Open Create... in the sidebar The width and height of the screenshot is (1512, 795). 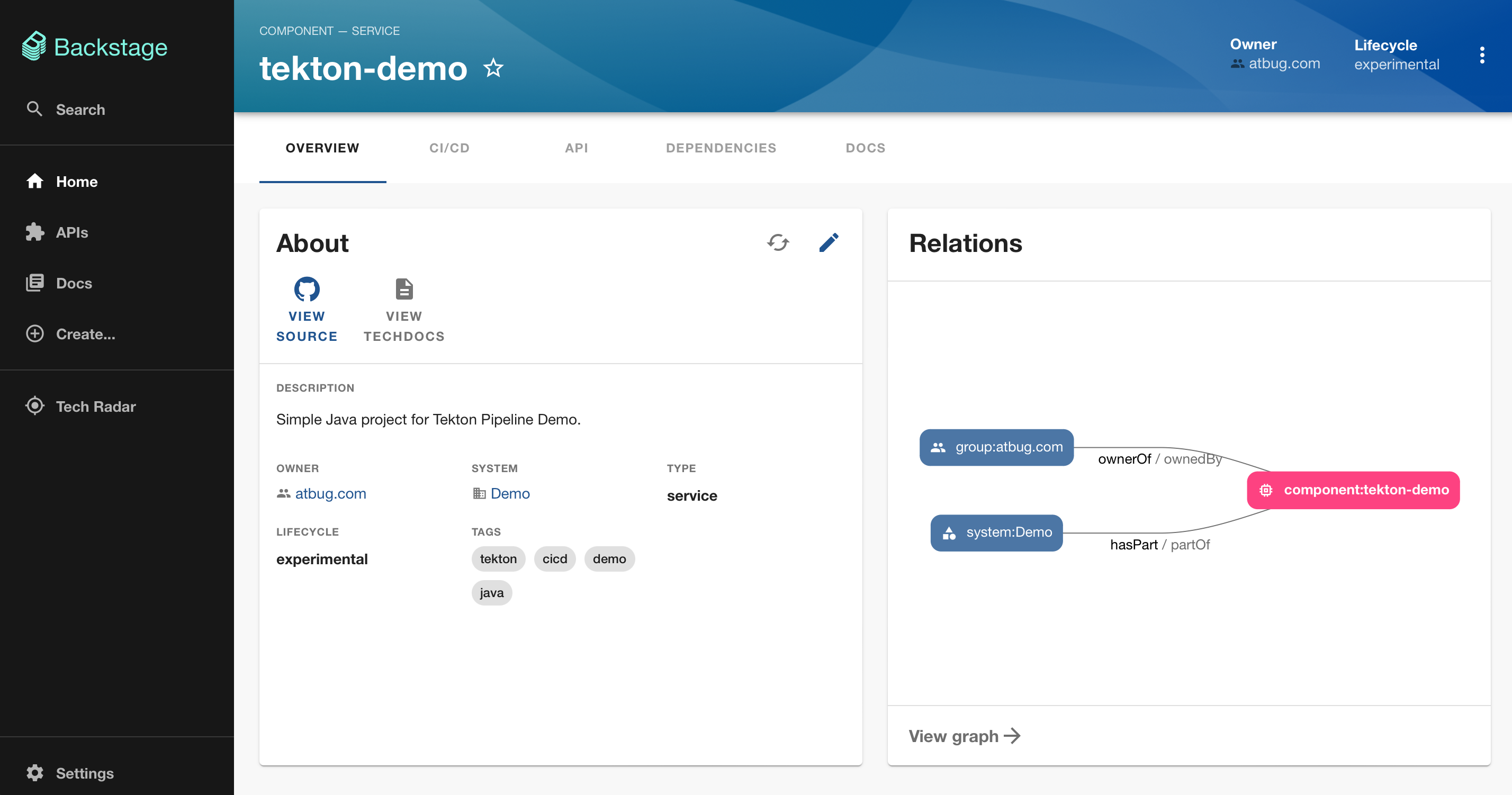85,334
